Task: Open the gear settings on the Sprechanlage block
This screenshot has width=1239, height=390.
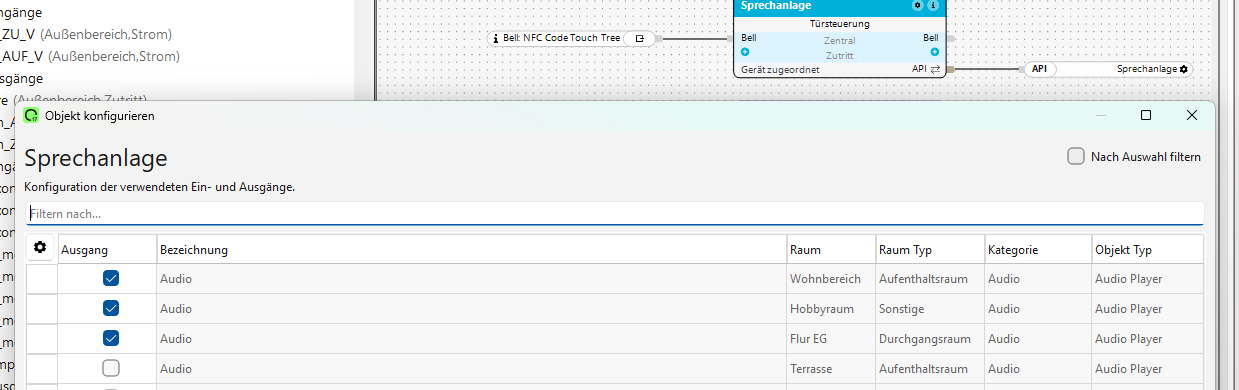Action: click(x=917, y=5)
